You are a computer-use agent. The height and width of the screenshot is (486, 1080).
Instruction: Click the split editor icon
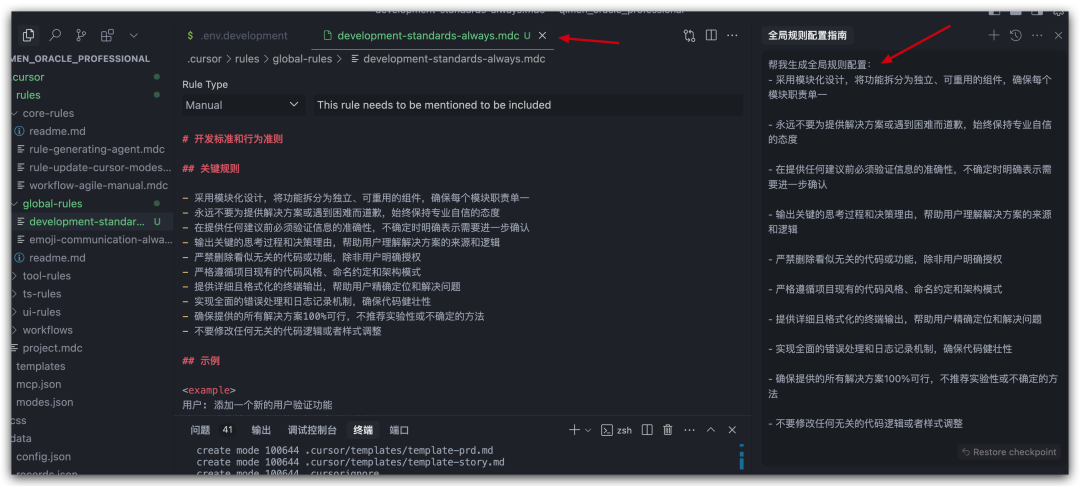712,35
